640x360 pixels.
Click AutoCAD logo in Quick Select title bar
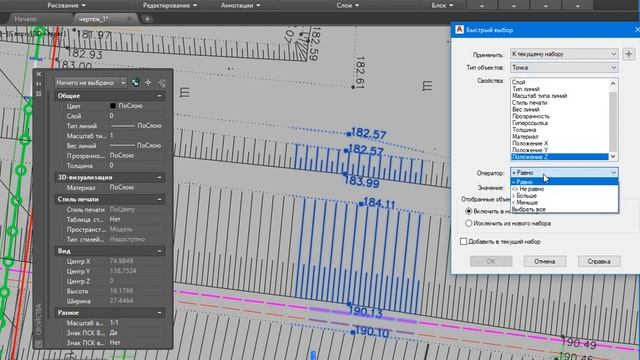click(x=459, y=30)
